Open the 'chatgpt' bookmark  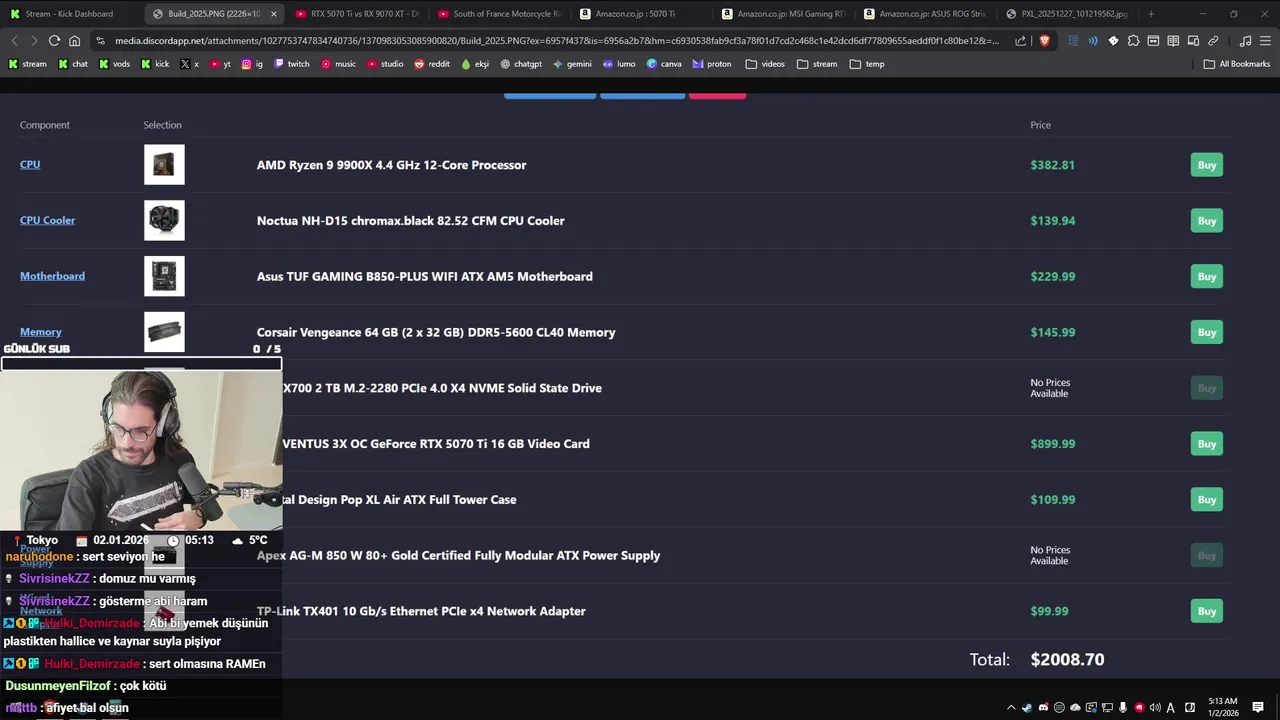(521, 64)
